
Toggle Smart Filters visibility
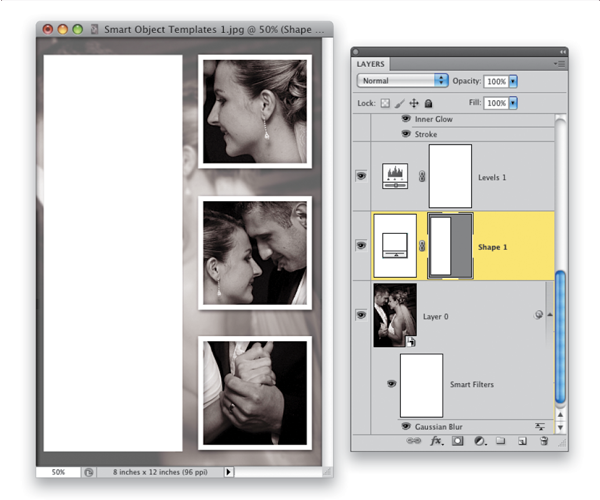click(x=391, y=383)
